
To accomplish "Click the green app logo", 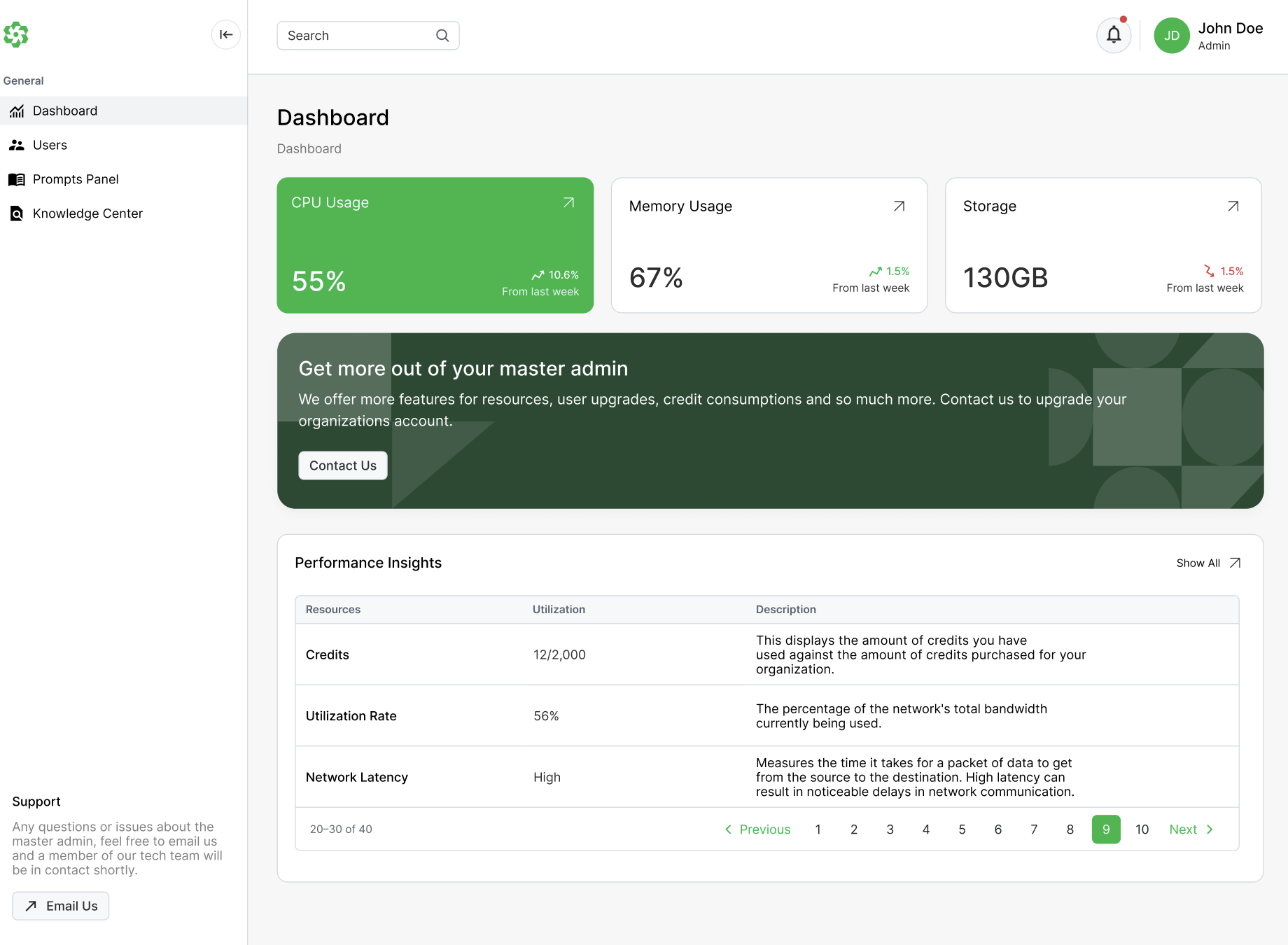I will tap(16, 34).
